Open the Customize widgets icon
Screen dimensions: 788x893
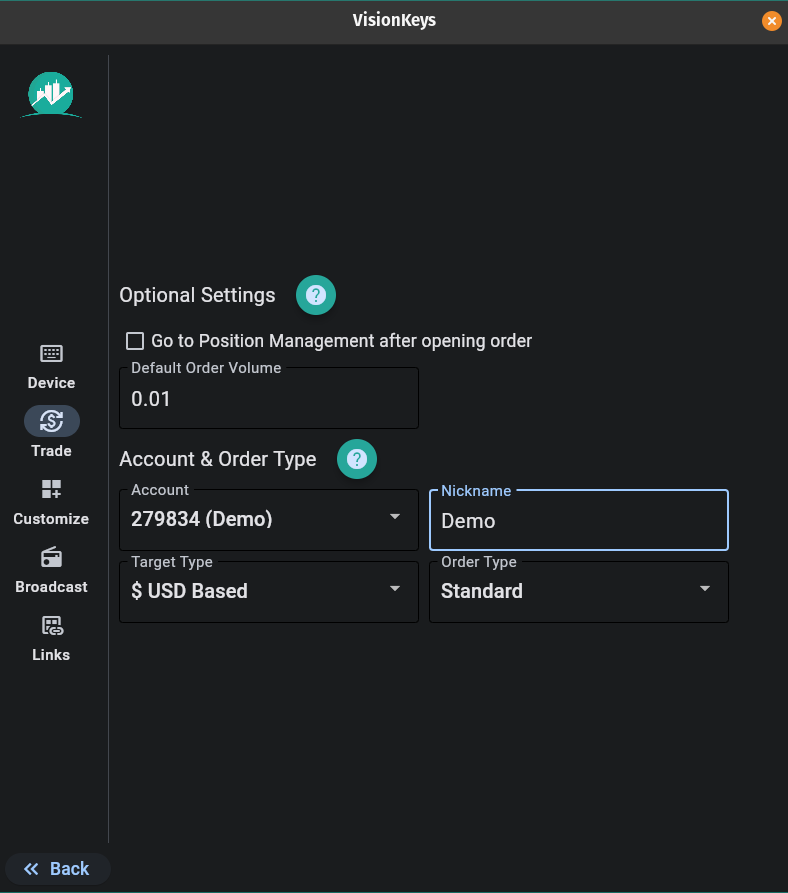pos(51,489)
